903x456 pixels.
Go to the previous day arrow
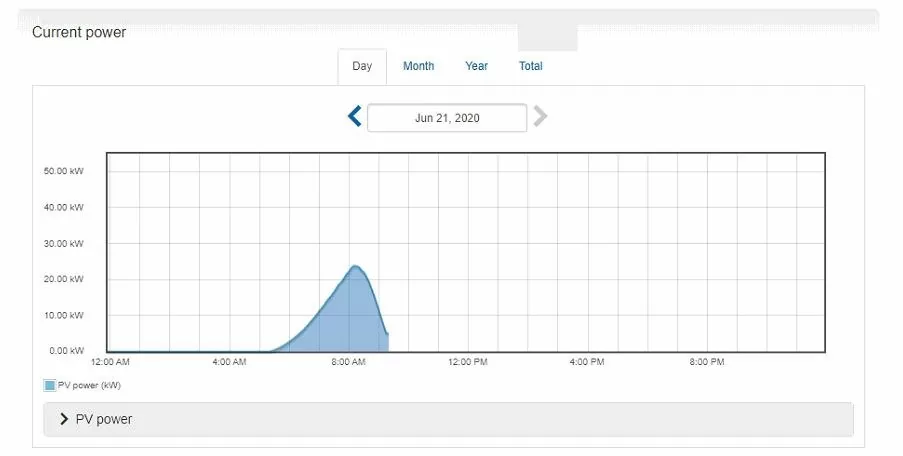pos(354,117)
